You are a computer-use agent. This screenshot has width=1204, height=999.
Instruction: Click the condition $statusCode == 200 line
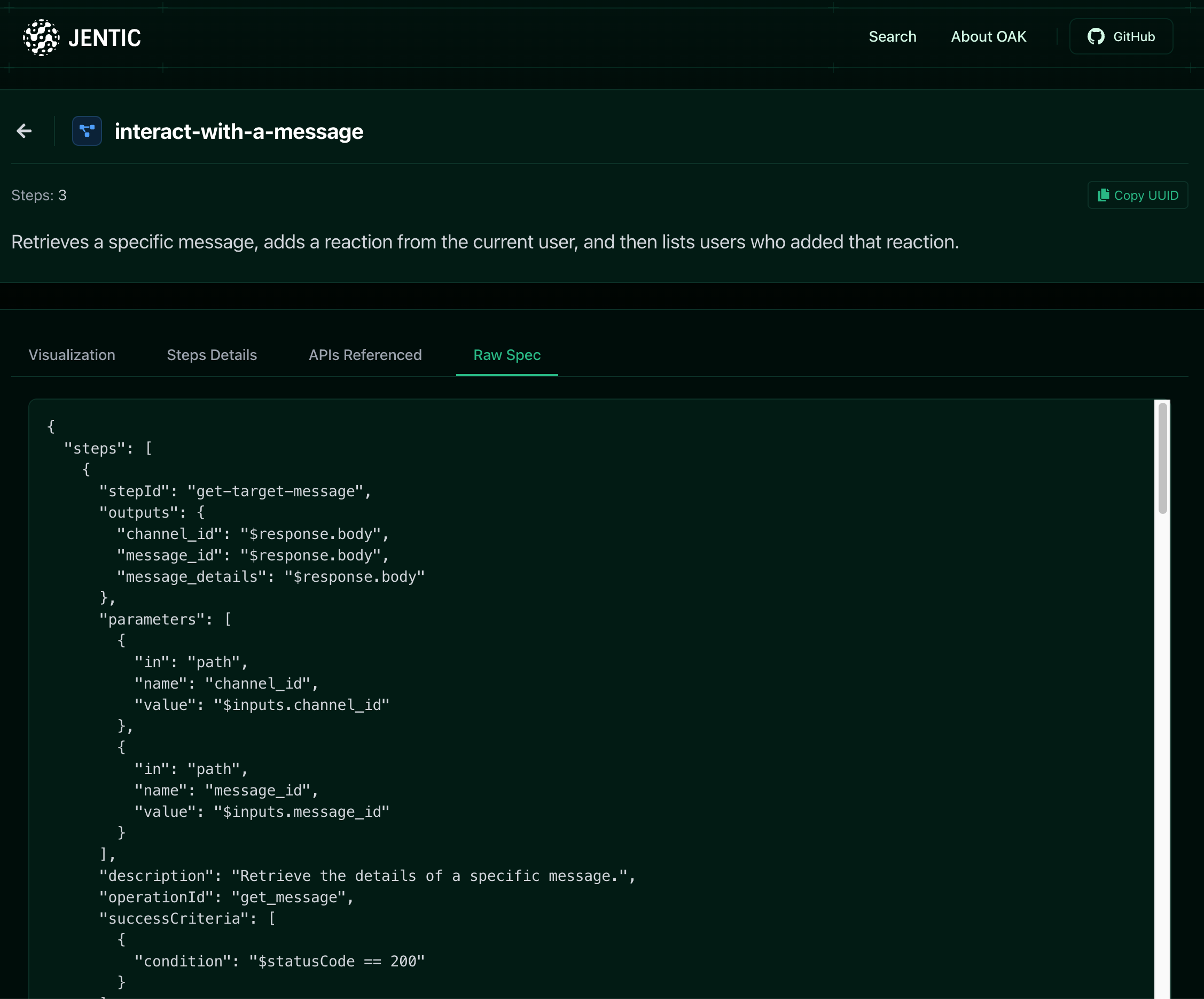click(279, 962)
